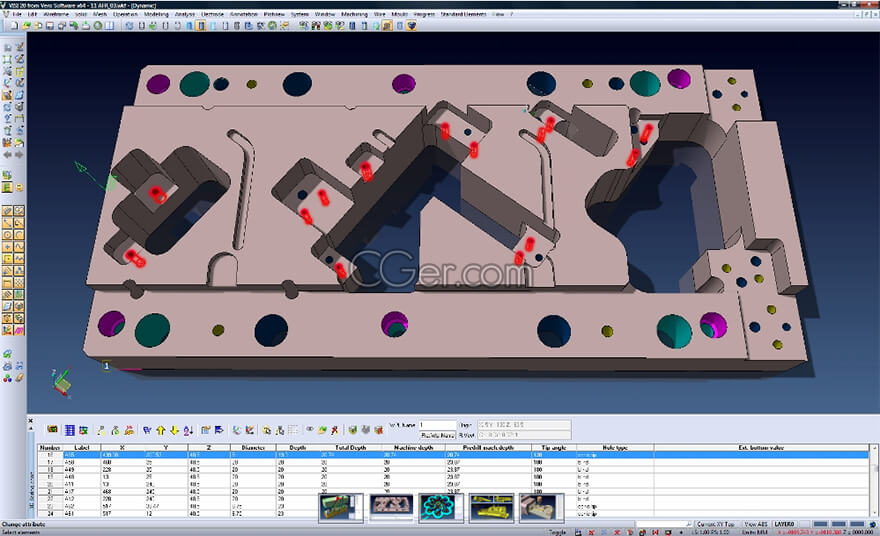This screenshot has height=536, width=880.
Task: Open the Analysis menu
Action: point(185,14)
